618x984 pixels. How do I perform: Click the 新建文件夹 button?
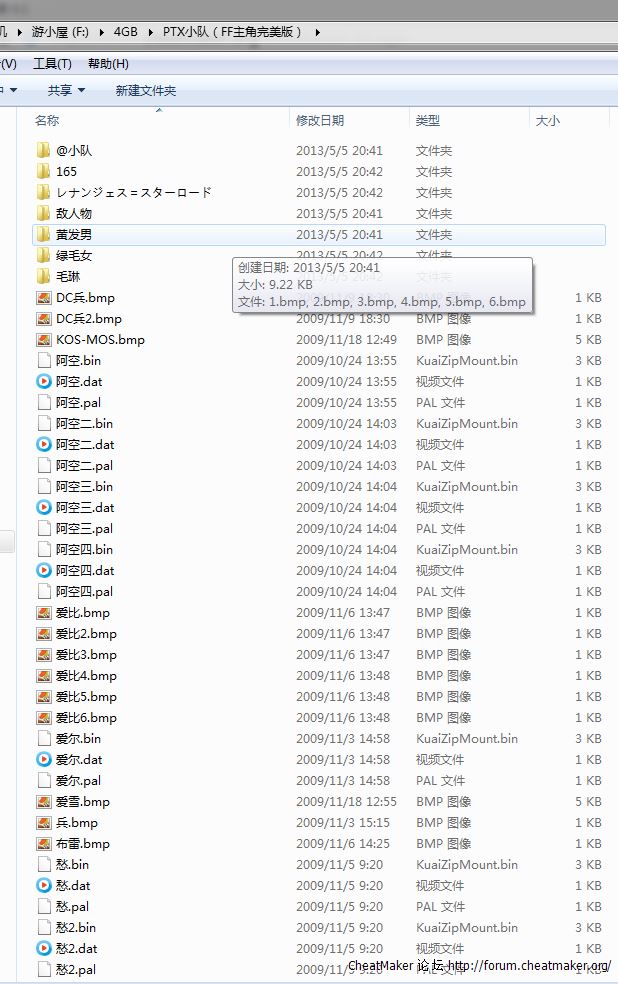point(145,90)
